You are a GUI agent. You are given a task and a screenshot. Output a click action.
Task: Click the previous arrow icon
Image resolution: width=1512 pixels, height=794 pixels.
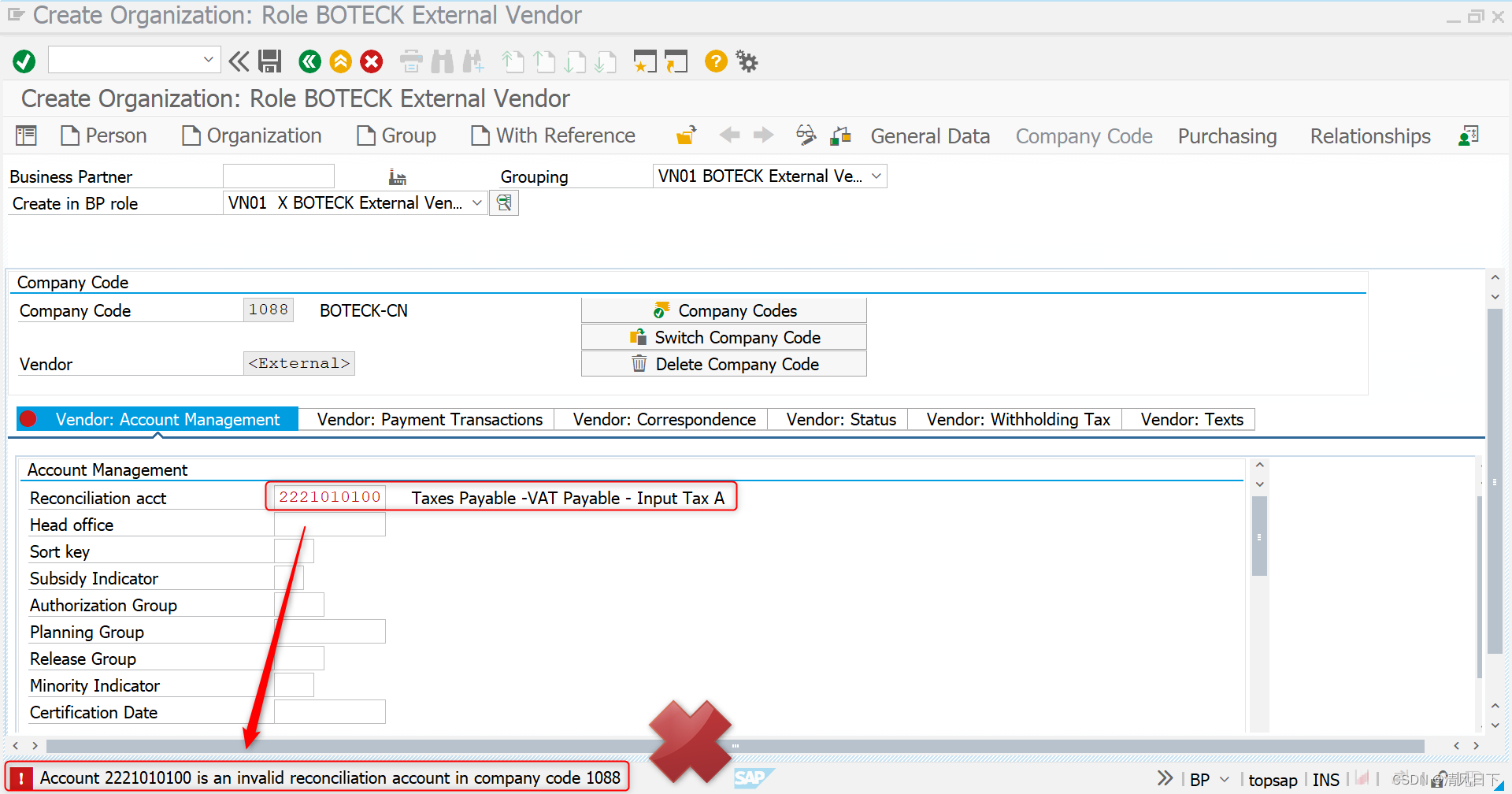click(730, 135)
